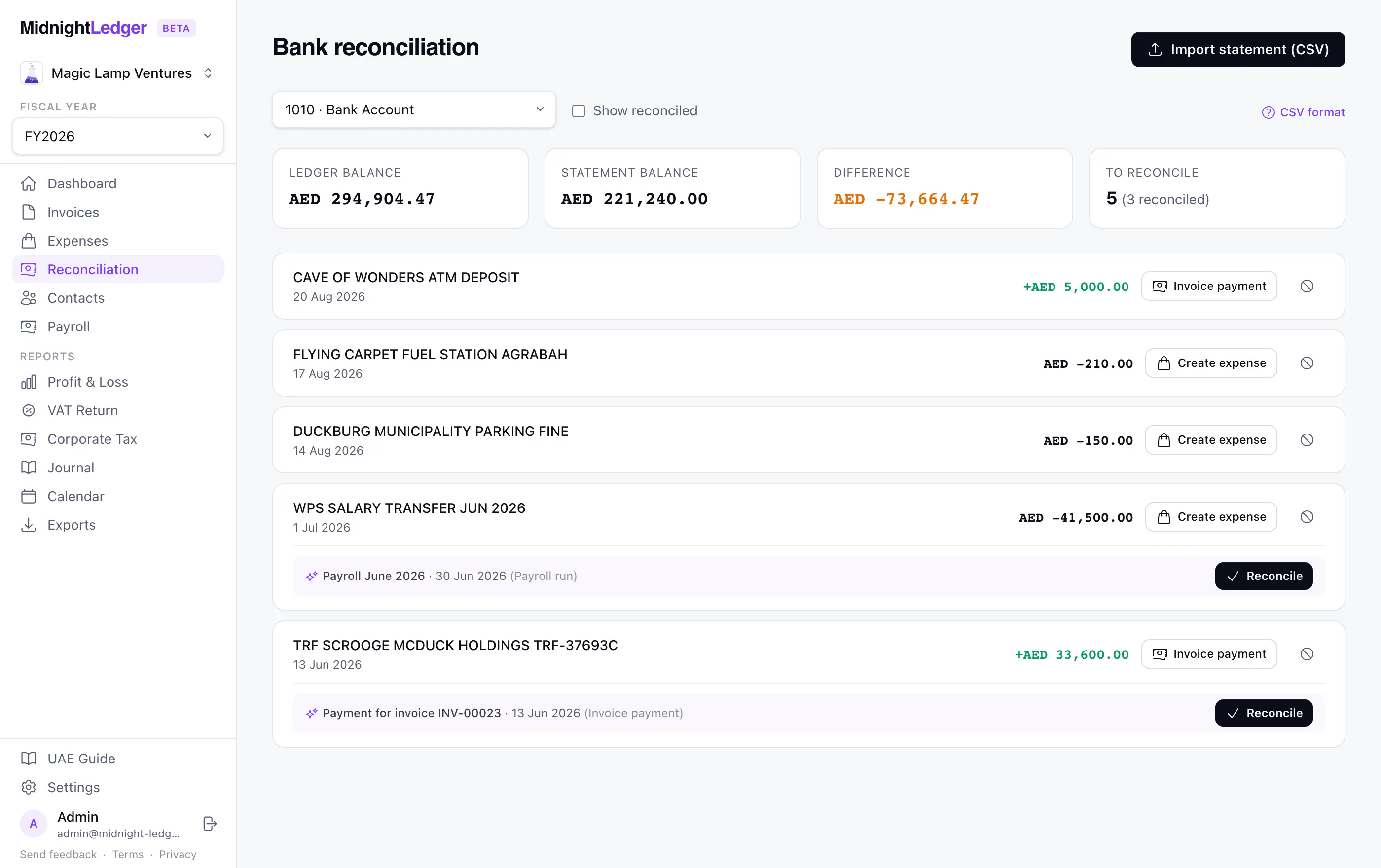Click Import statement (CSV) button

click(x=1238, y=49)
